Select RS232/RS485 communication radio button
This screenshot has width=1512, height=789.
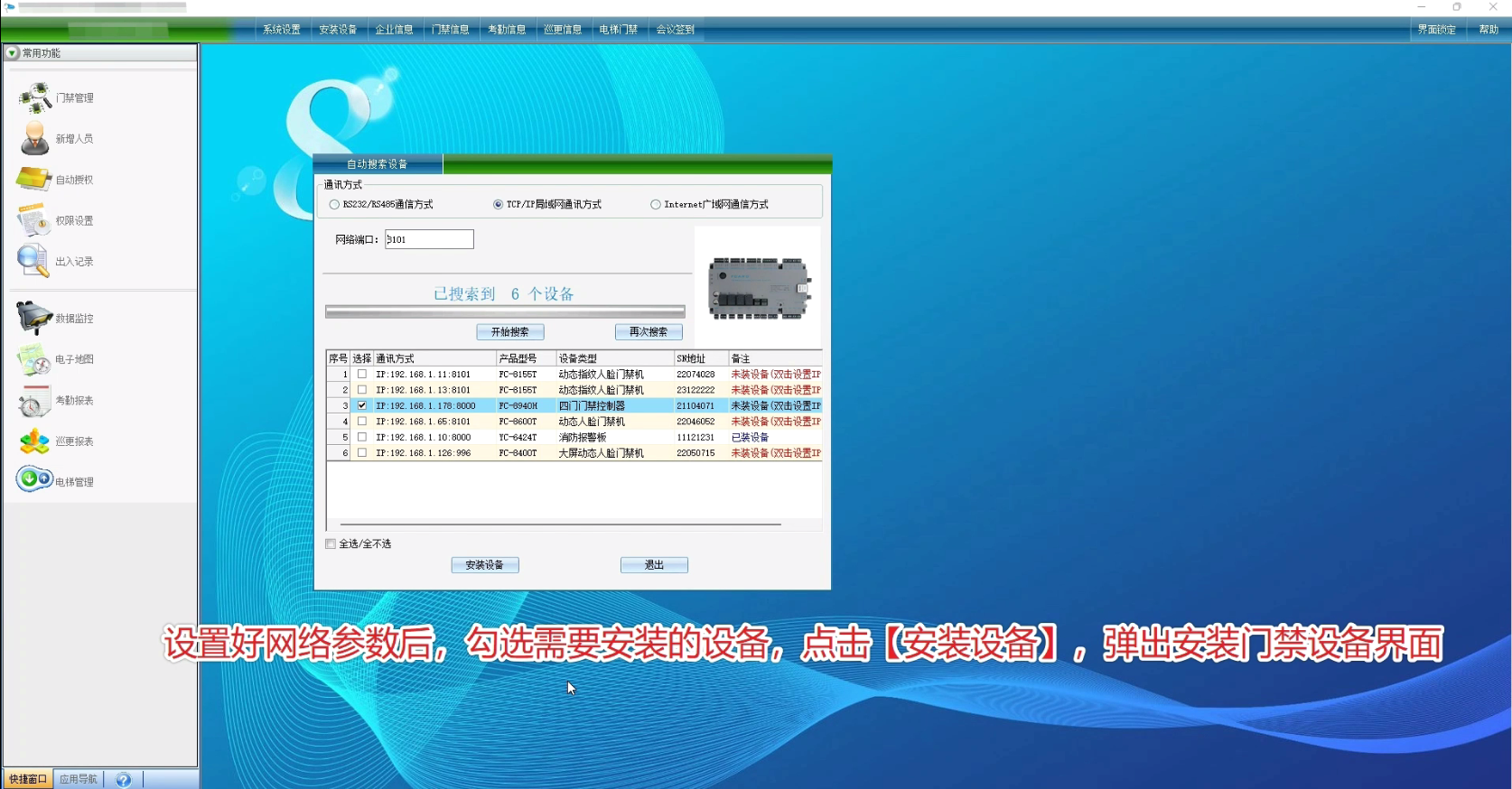(335, 205)
